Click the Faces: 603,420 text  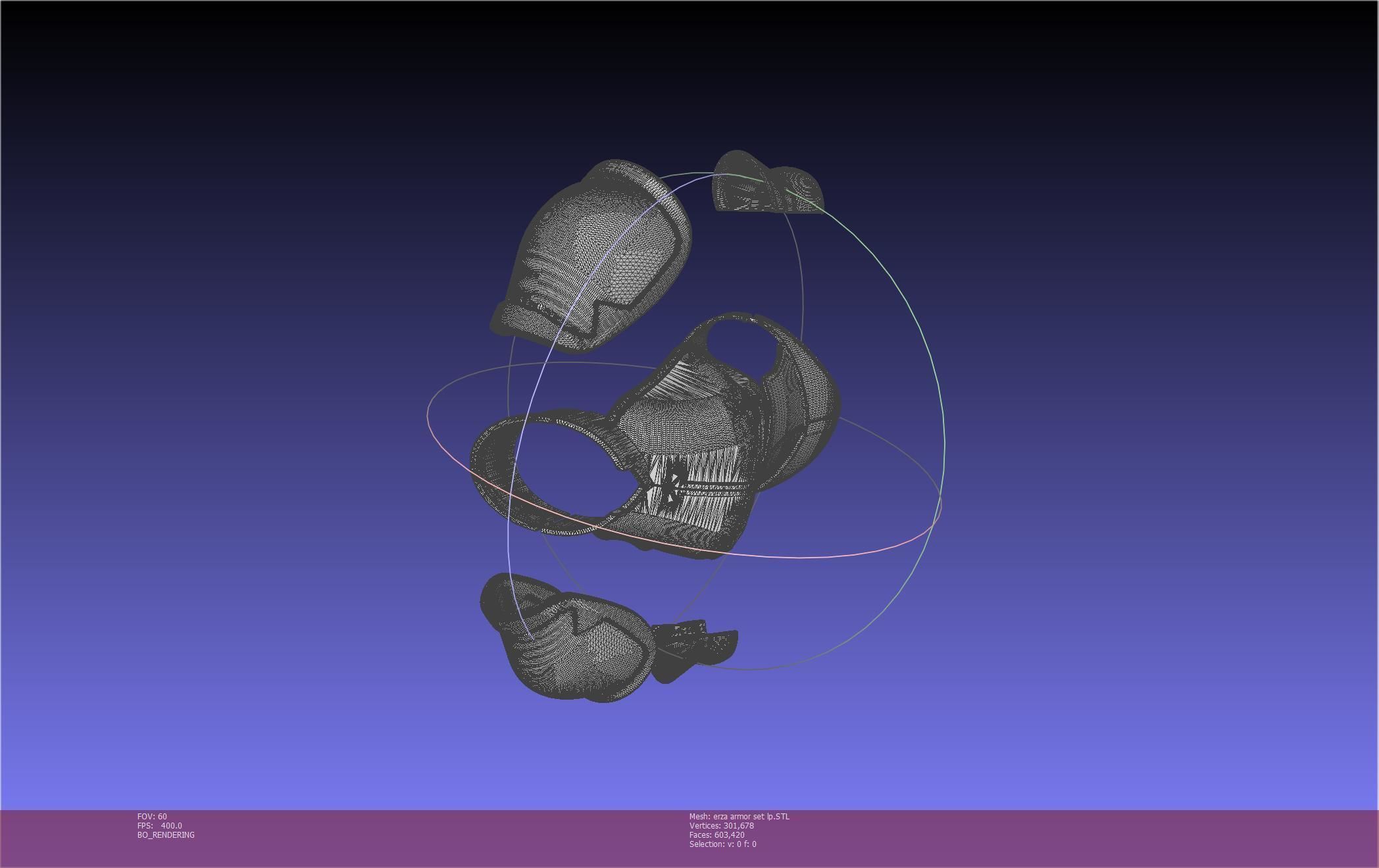pos(716,835)
